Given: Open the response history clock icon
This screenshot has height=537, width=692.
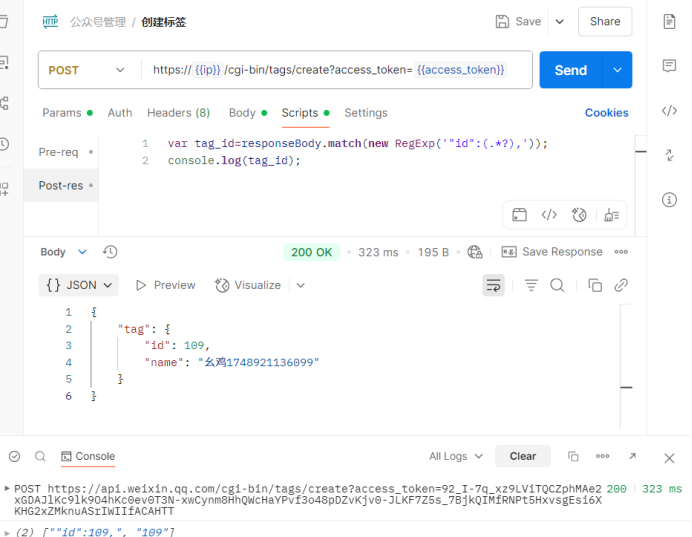Looking at the screenshot, I should (110, 252).
